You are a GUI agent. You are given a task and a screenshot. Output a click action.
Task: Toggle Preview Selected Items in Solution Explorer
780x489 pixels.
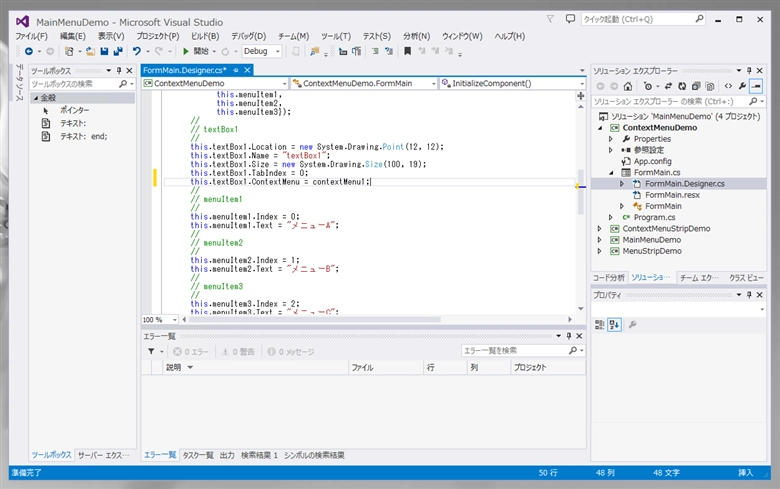756,86
